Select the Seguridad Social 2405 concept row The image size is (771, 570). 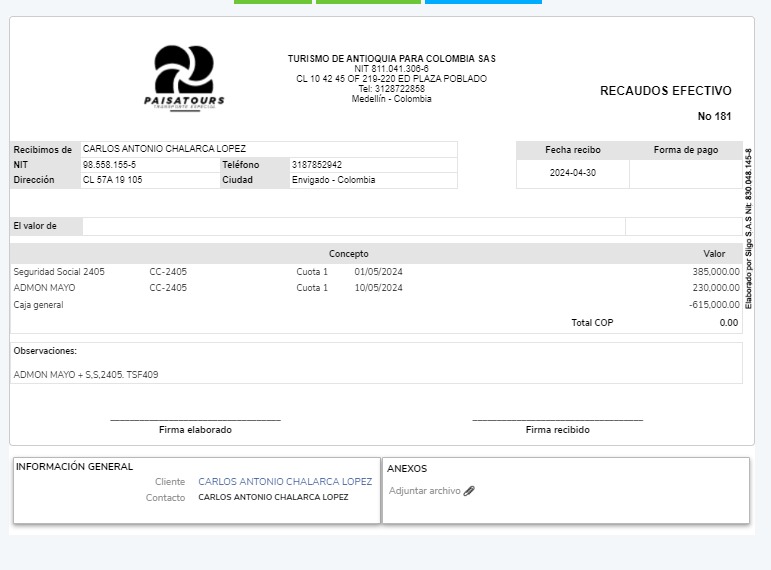[59, 272]
